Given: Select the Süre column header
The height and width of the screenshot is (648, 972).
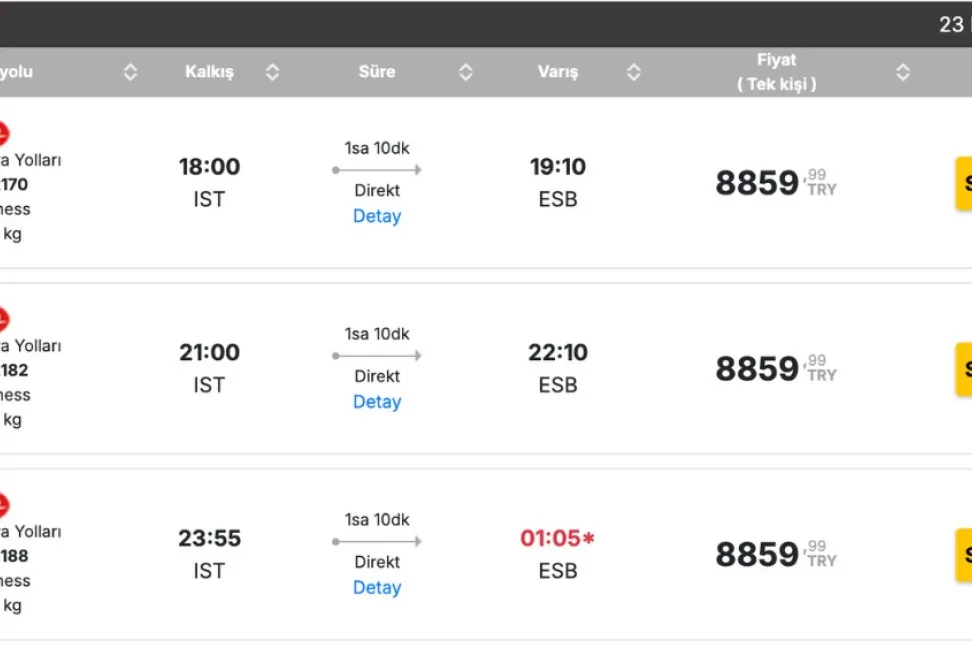Looking at the screenshot, I should point(377,72).
